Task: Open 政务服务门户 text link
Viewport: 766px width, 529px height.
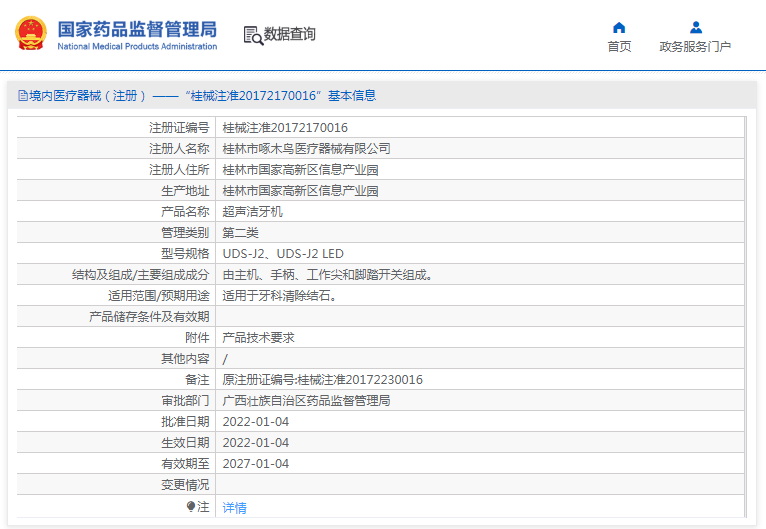Action: pos(695,46)
